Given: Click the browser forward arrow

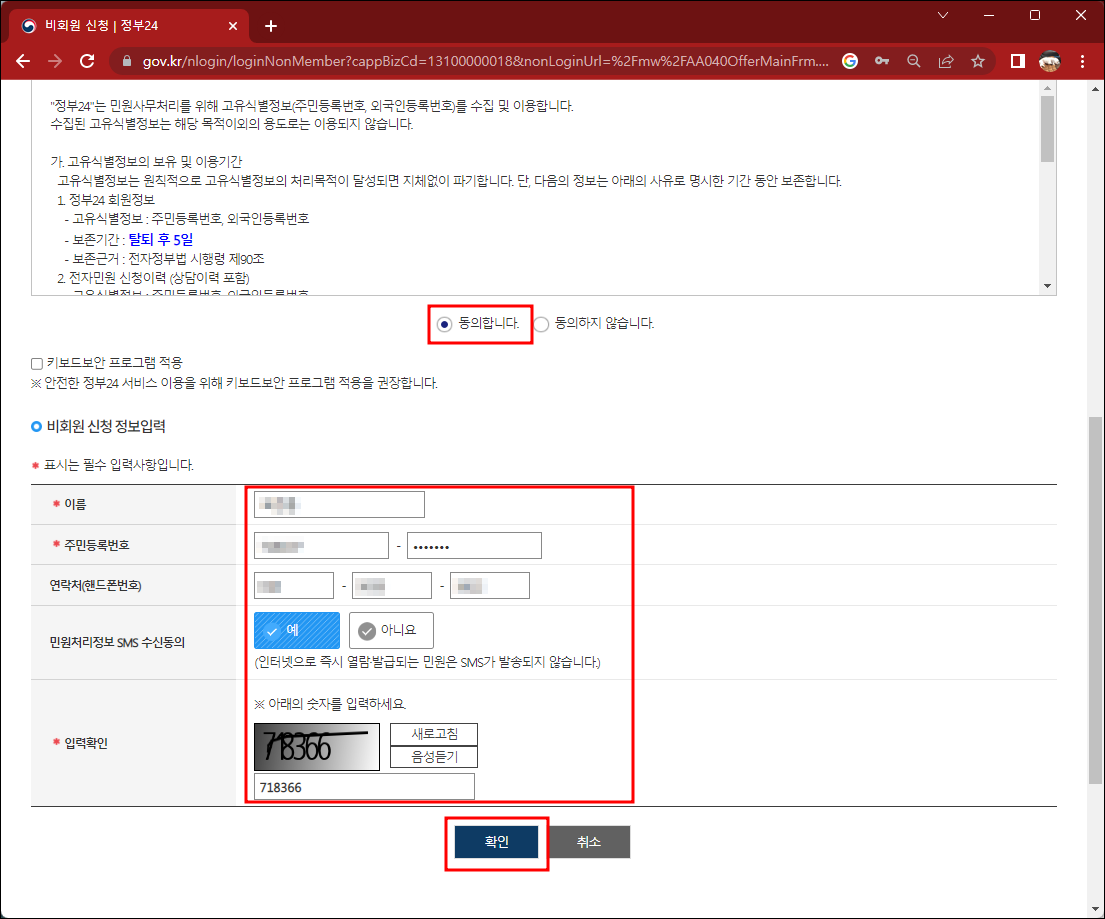Looking at the screenshot, I should pos(55,61).
